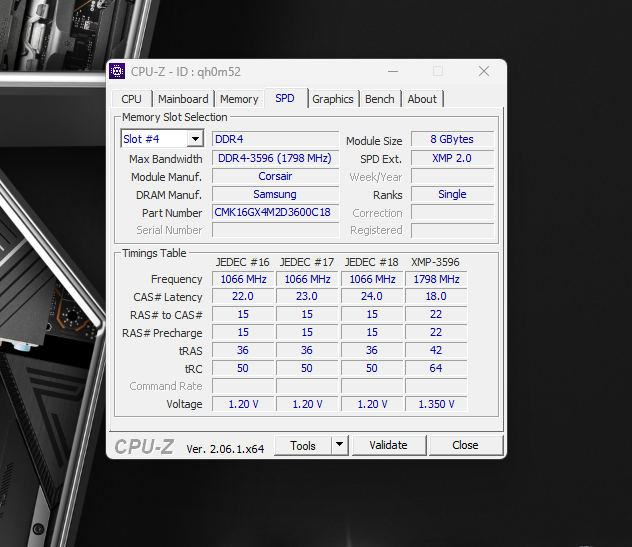
Task: Click the XMP-3596 frequency 1798 MHz cell
Action: point(436,279)
